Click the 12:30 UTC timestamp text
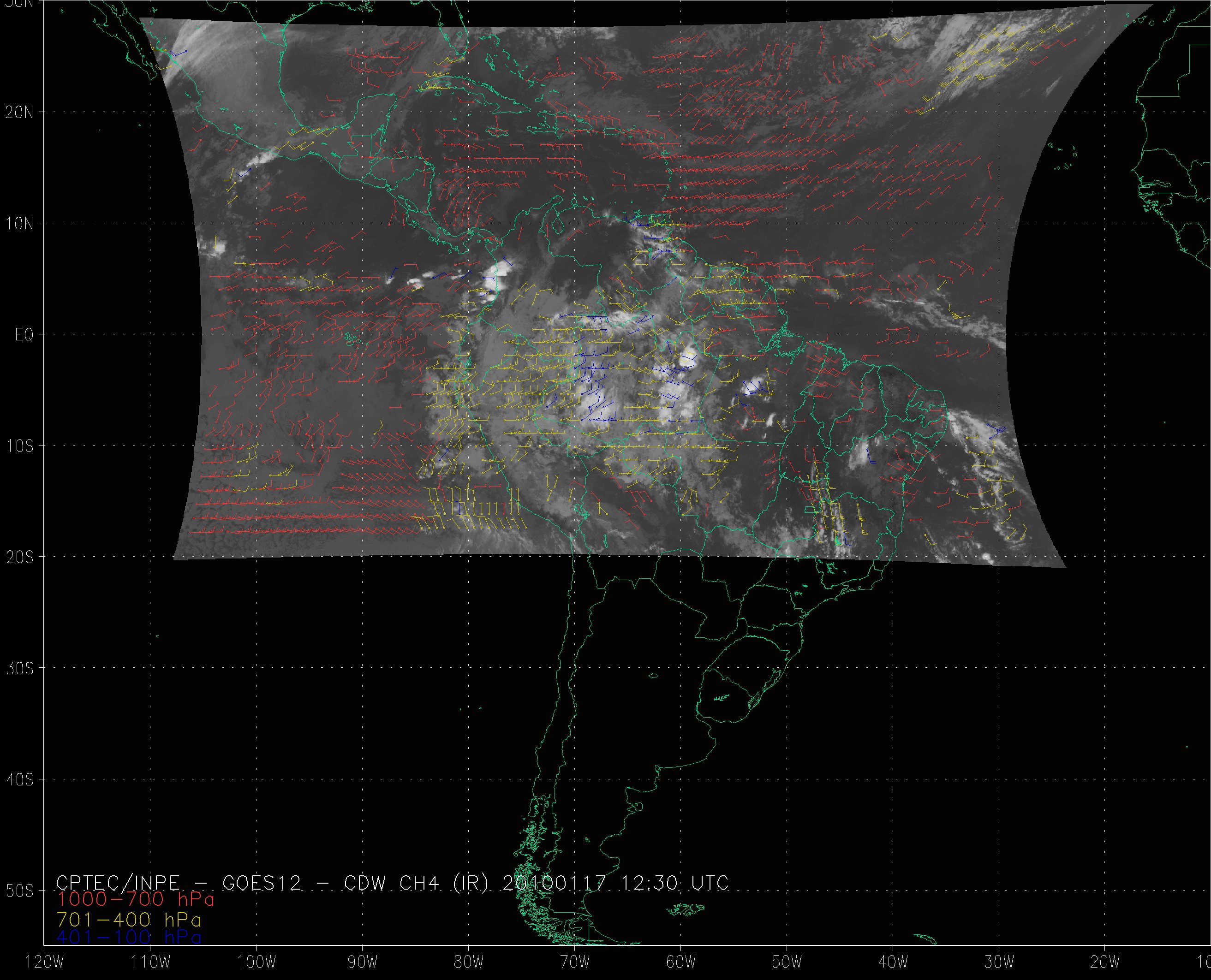 pyautogui.click(x=670, y=882)
